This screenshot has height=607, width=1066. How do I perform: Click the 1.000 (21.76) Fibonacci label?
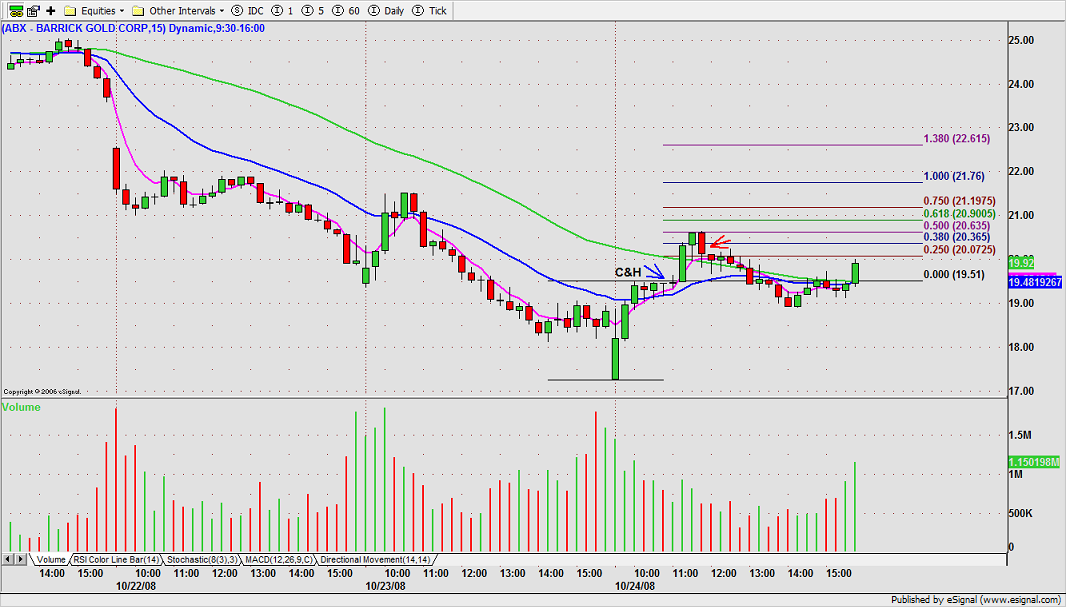click(x=953, y=177)
